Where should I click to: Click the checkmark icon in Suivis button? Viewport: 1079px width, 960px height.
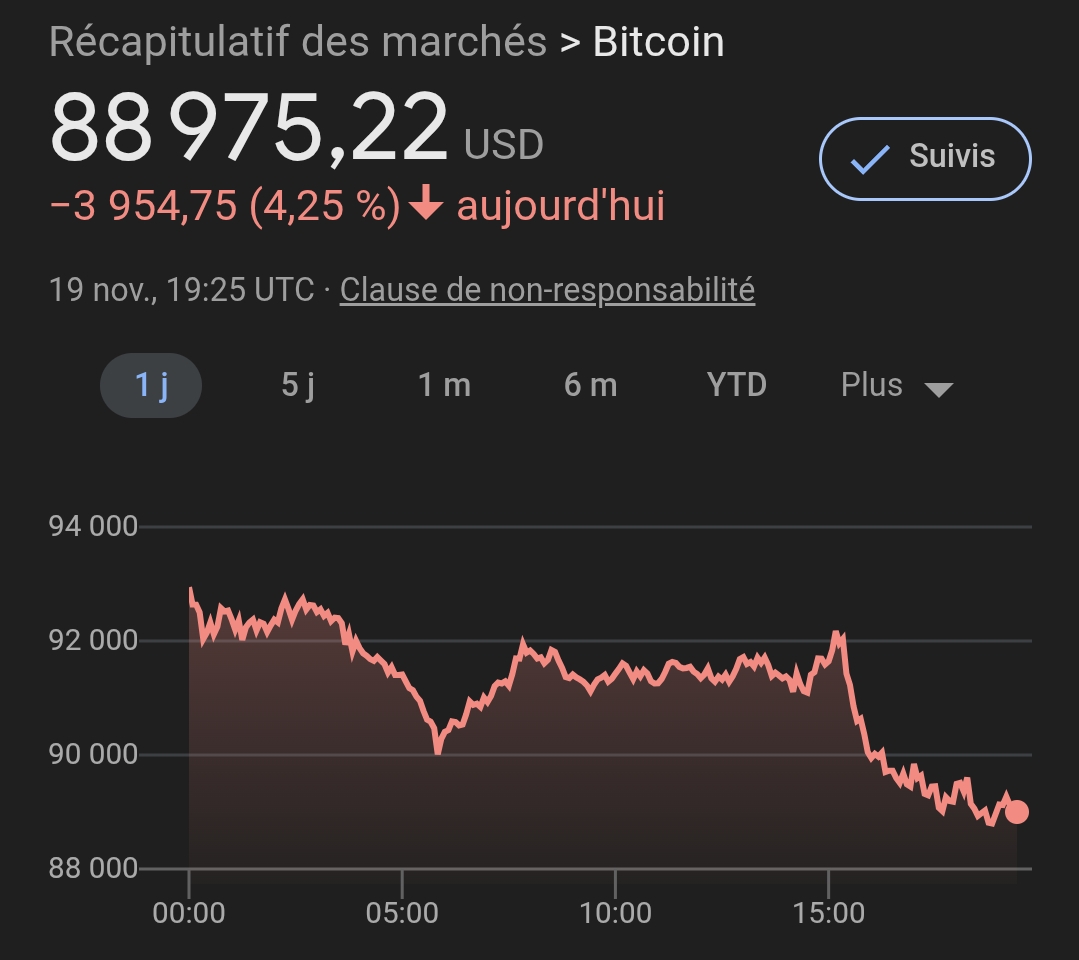click(x=869, y=159)
